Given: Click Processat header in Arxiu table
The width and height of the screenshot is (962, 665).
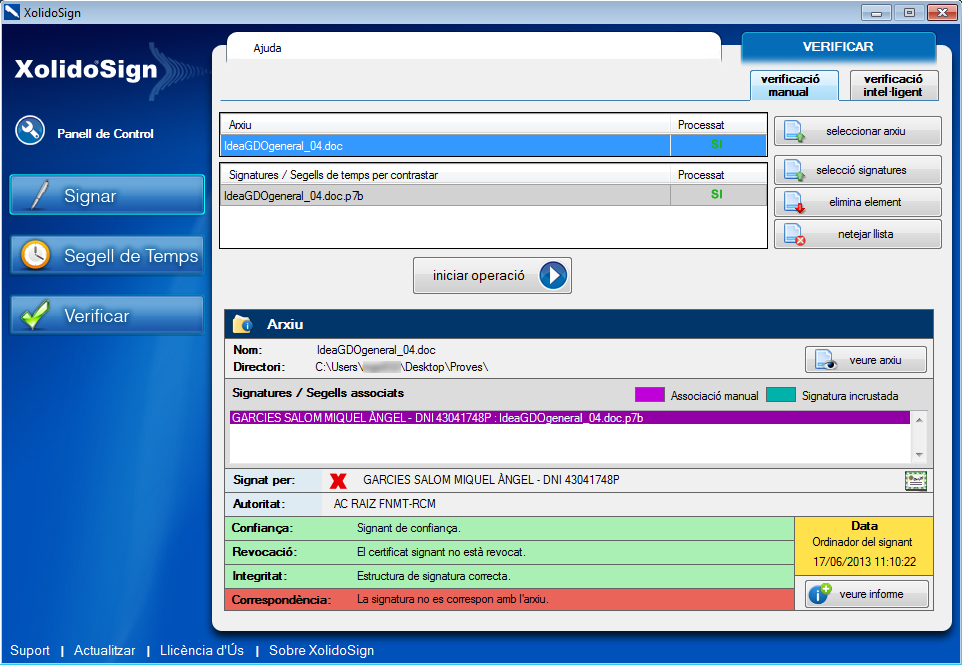Looking at the screenshot, I should pos(718,125).
